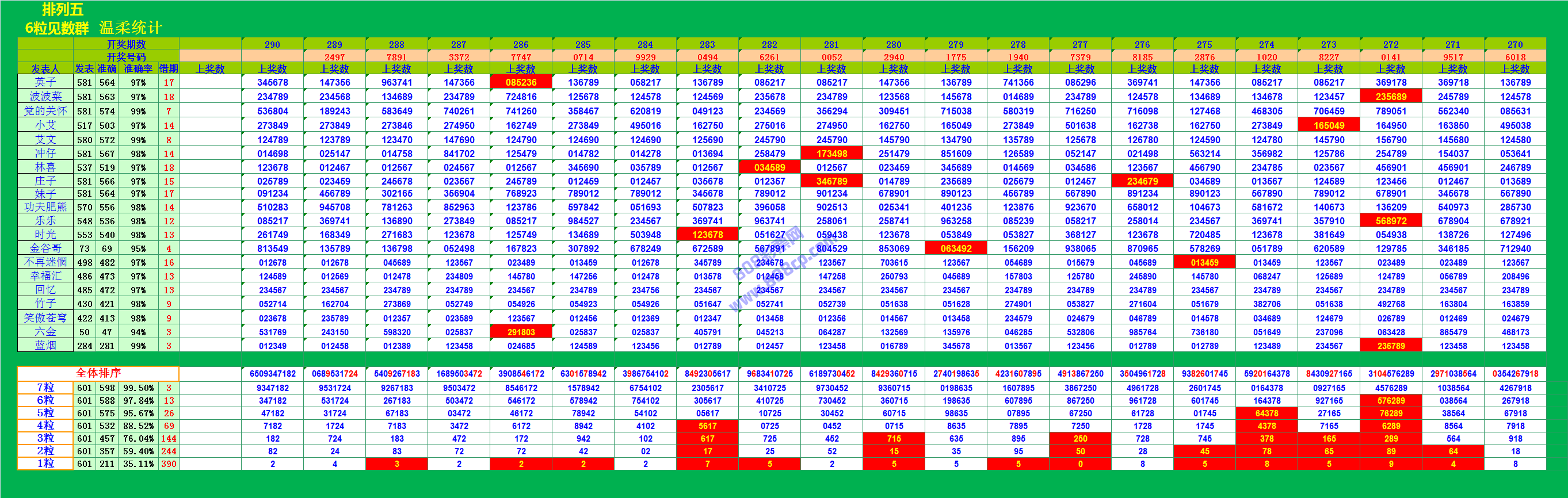The height and width of the screenshot is (498, 1568).
Task: Click the 发表人 column header
Action: tap(45, 68)
